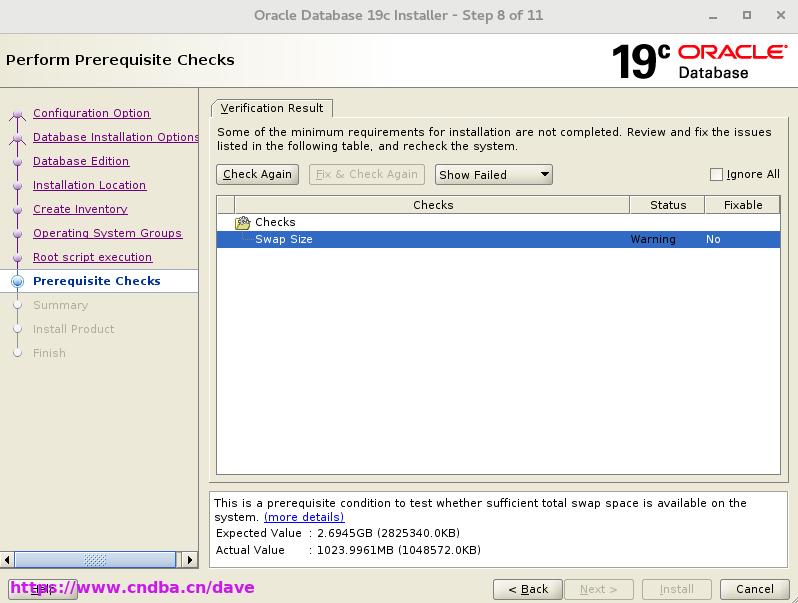798x603 pixels.
Task: Open the more details link
Action: [304, 518]
